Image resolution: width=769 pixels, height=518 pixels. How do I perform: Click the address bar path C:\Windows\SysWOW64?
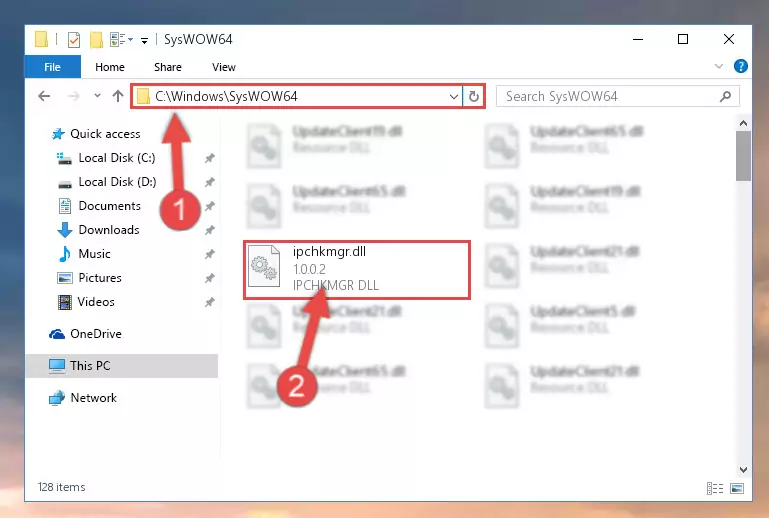226,96
